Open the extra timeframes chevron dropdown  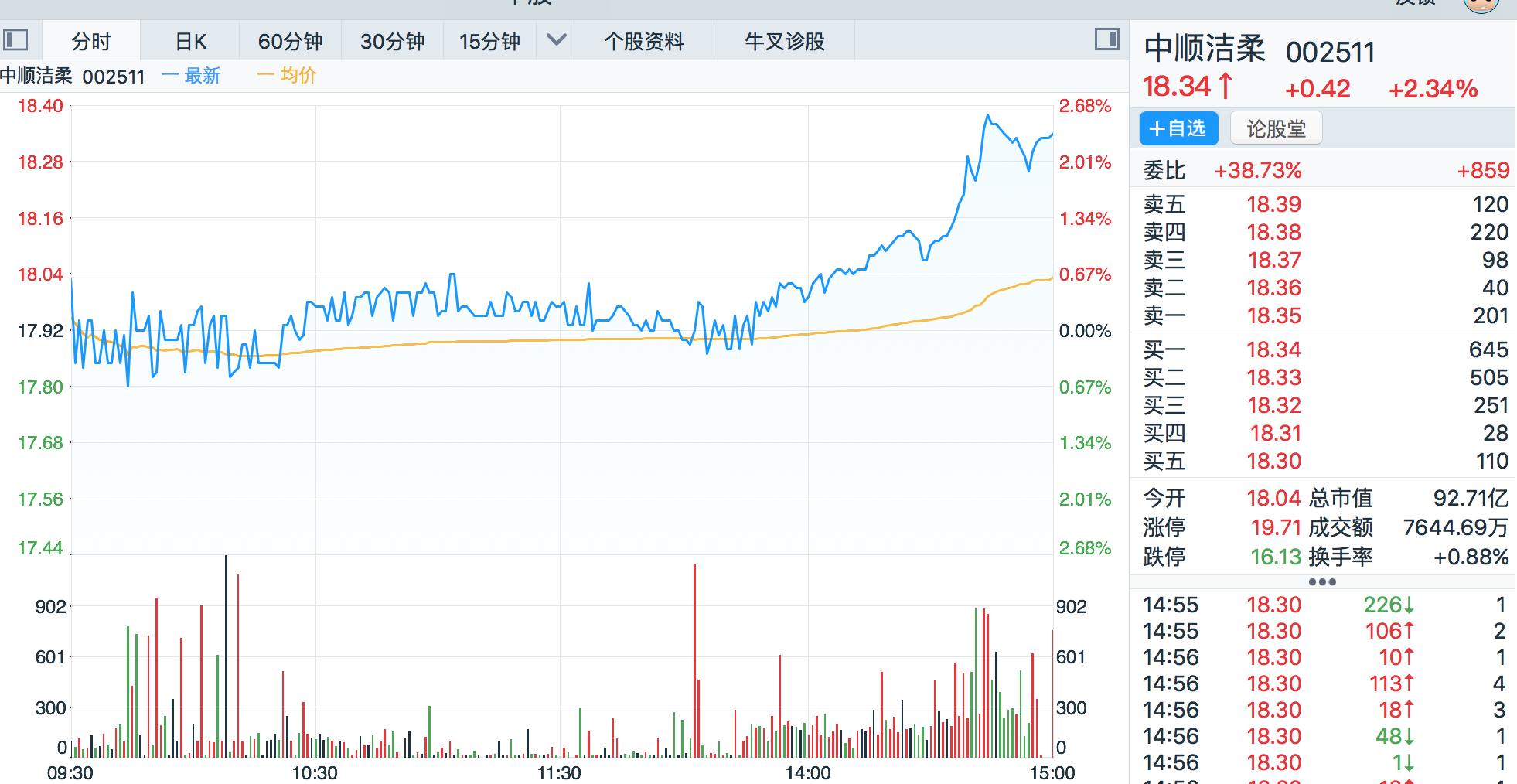tap(554, 42)
